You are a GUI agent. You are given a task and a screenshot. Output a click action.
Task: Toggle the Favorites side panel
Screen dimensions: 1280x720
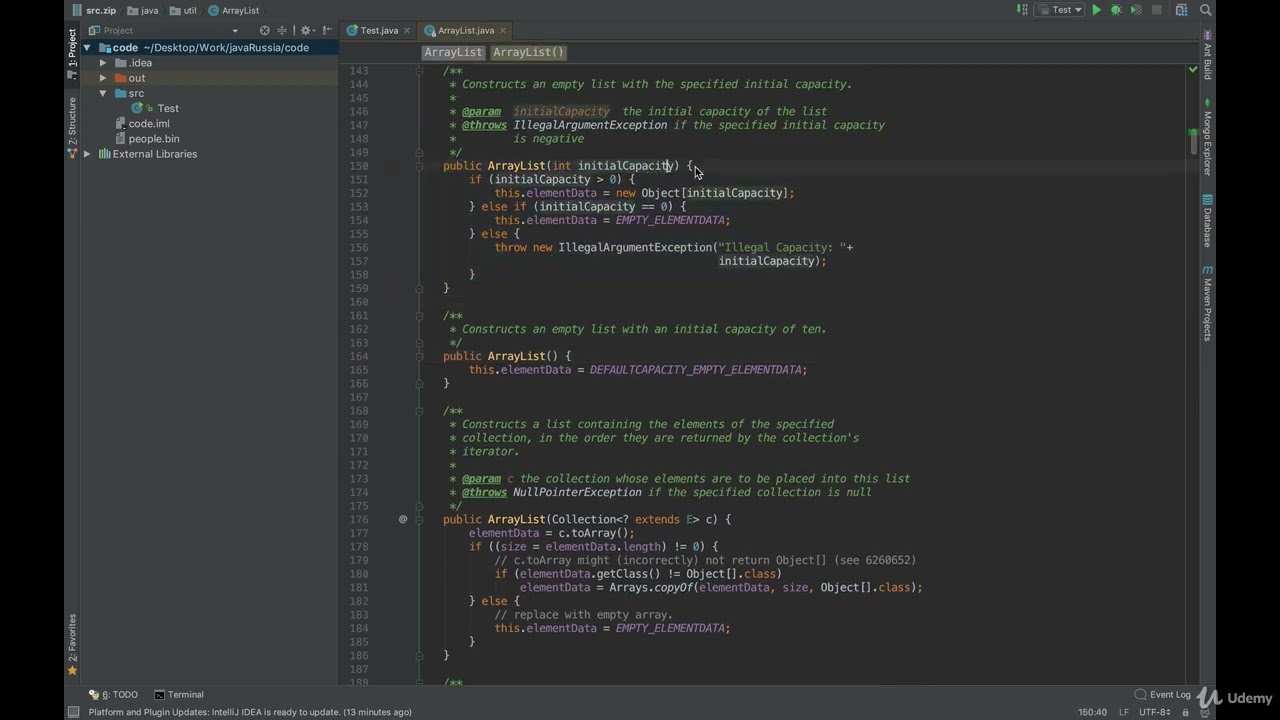coord(72,638)
